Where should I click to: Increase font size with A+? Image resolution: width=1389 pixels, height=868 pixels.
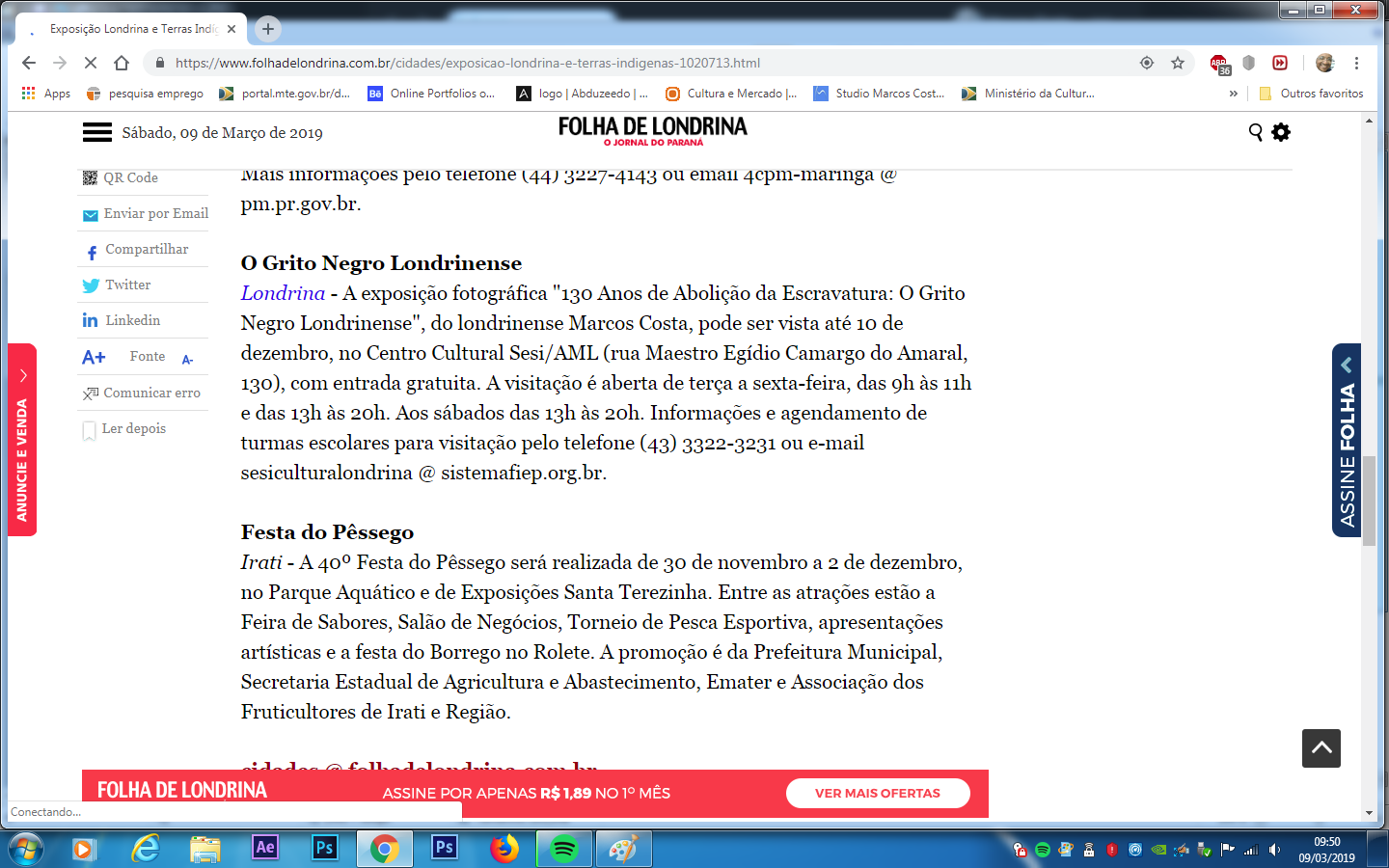click(x=94, y=358)
